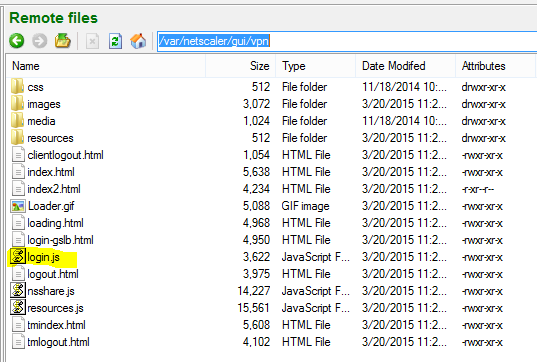Click the tmlogout.html file icon
The image size is (537, 362).
[18, 342]
